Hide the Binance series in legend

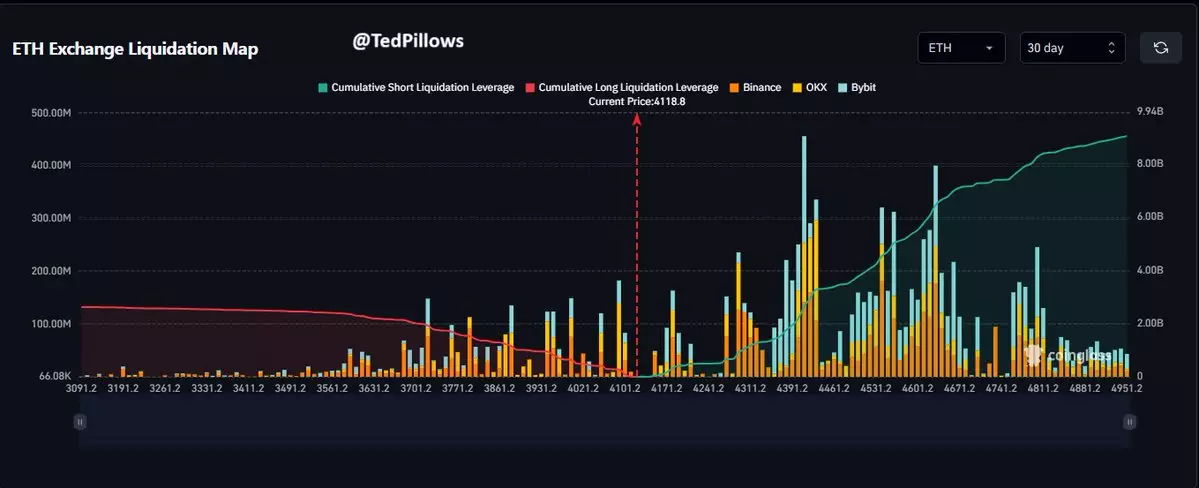point(755,88)
